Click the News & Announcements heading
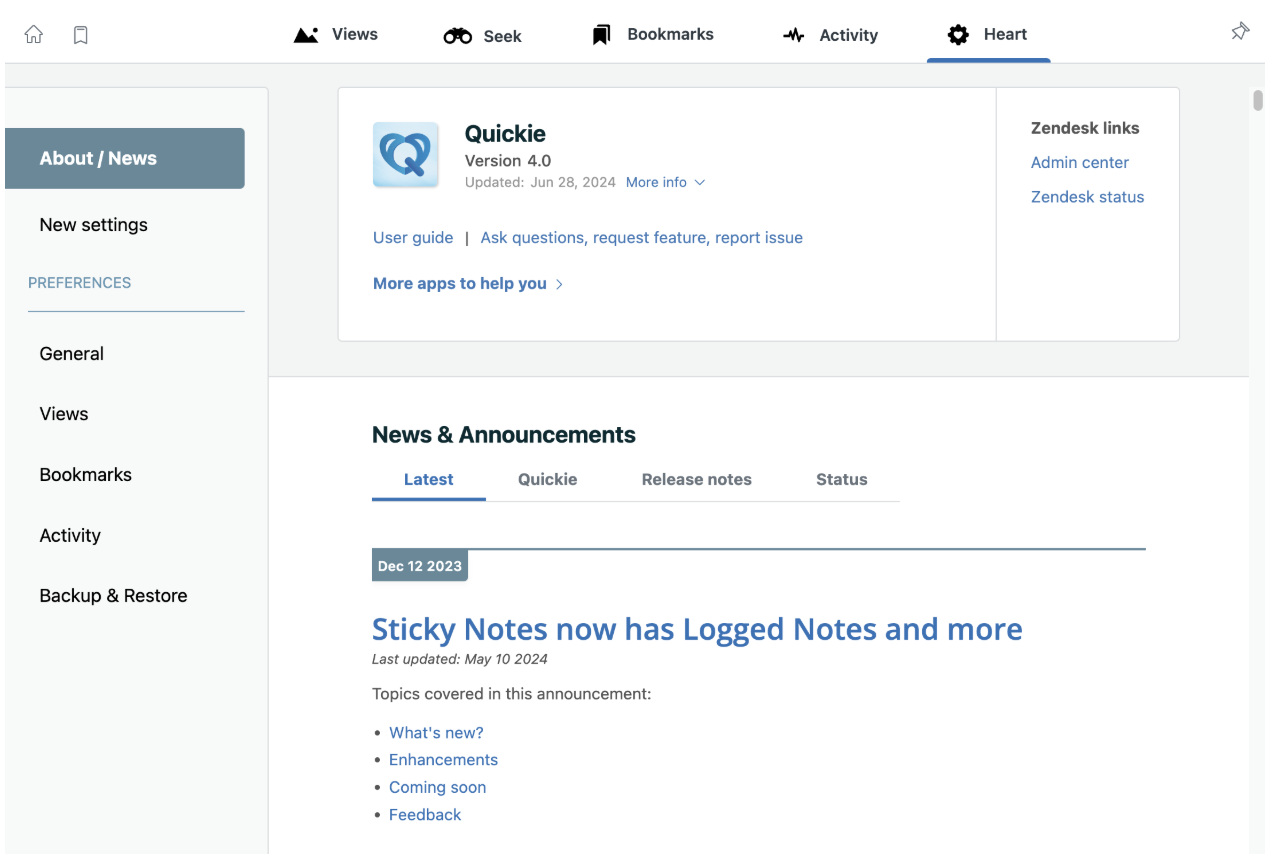This screenshot has width=1268, height=854. 504,435
